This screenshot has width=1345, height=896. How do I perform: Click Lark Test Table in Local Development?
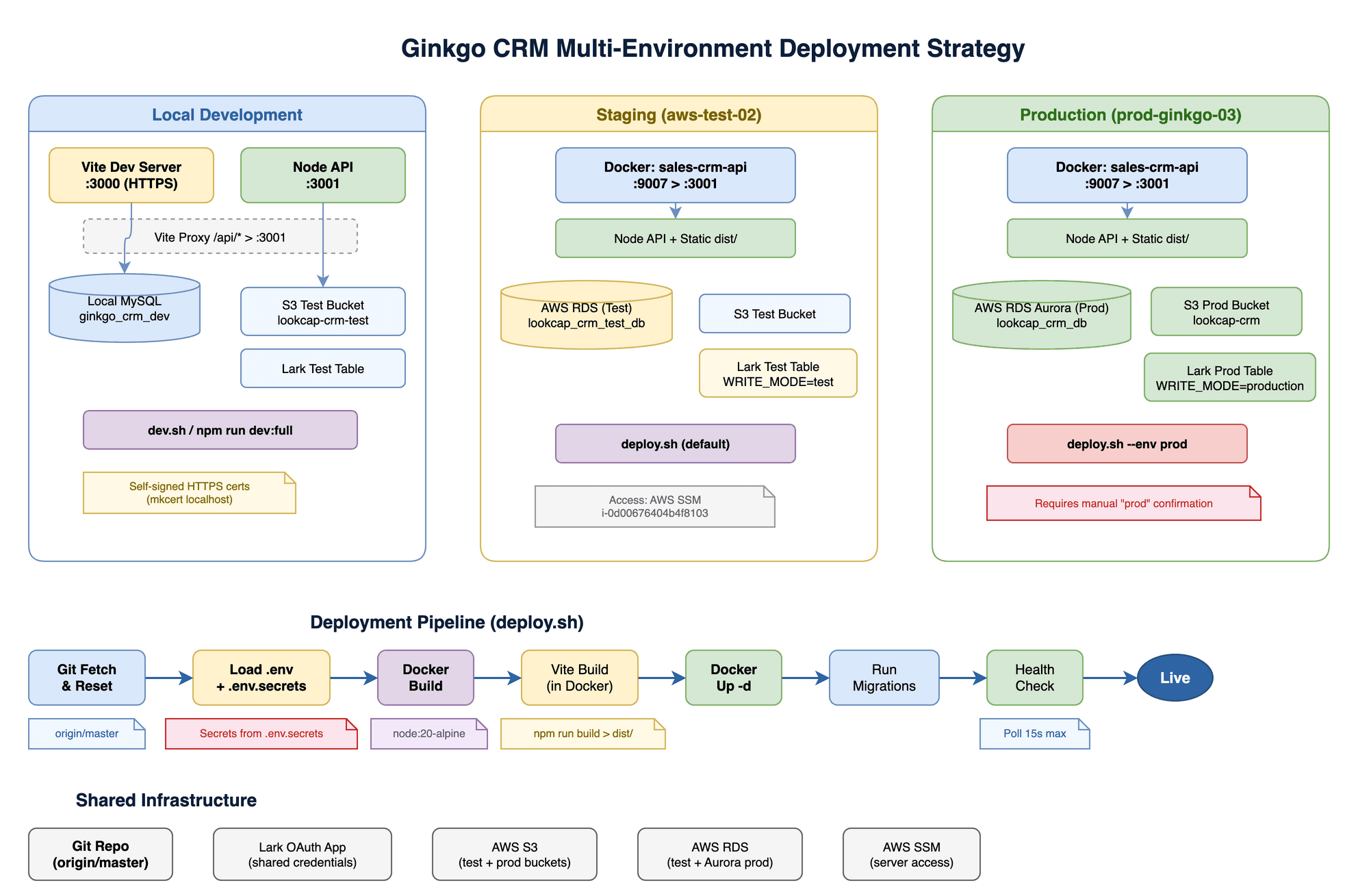323,368
